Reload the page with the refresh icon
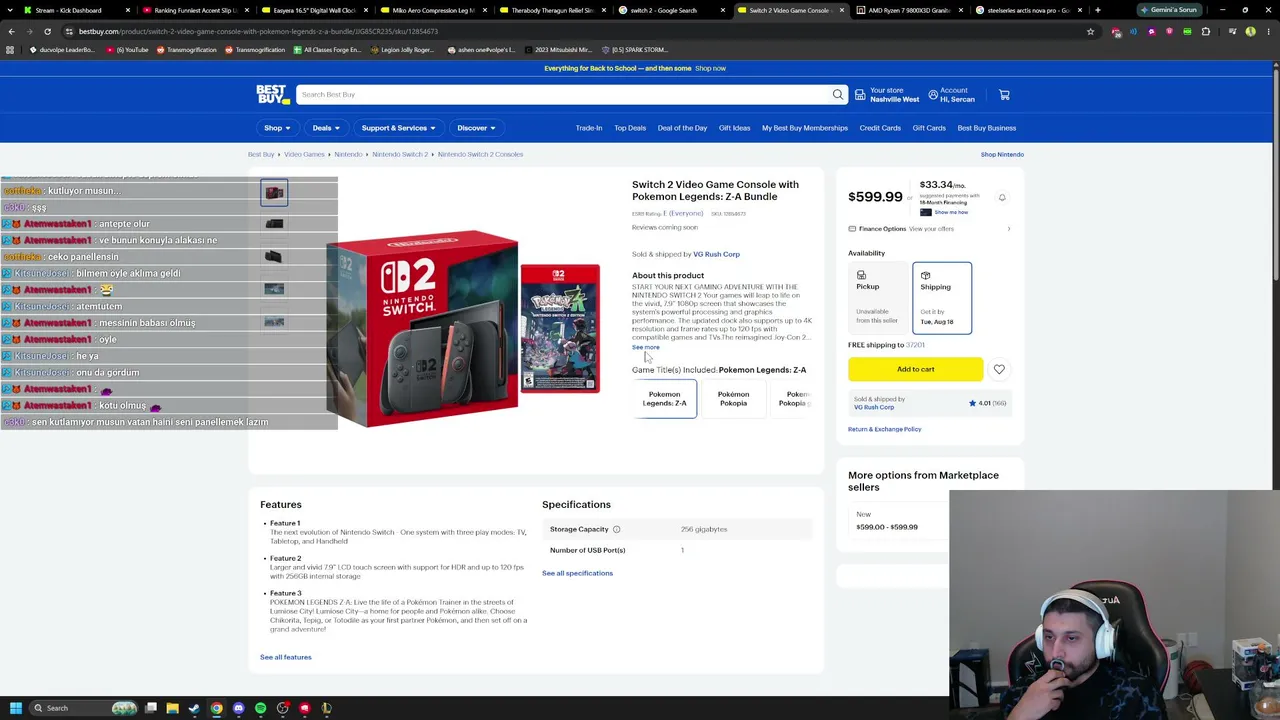 pyautogui.click(x=47, y=31)
